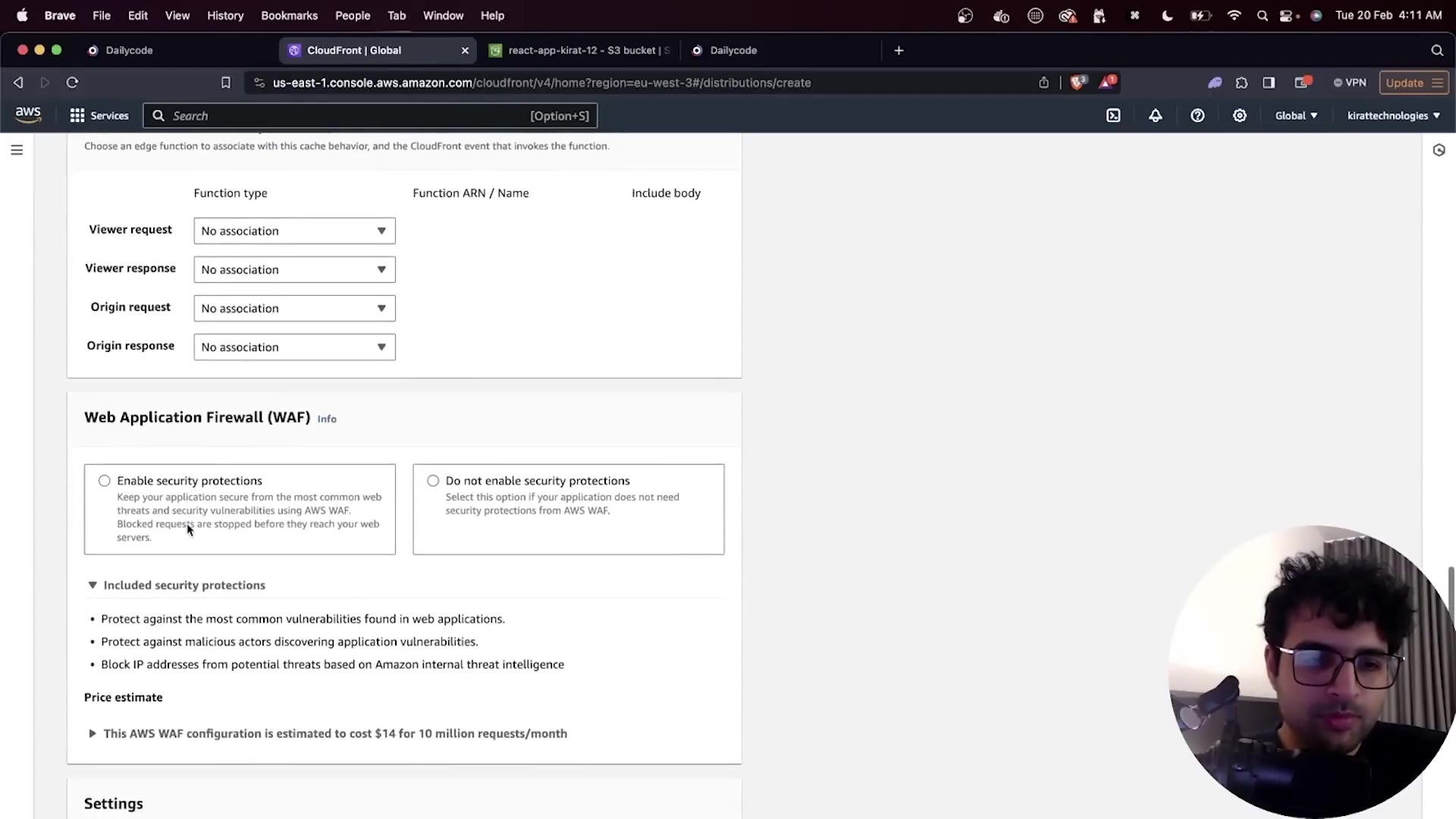Switch to the react-app-kirat-12 S3 bucket tab
The image size is (1456, 819).
click(x=580, y=50)
